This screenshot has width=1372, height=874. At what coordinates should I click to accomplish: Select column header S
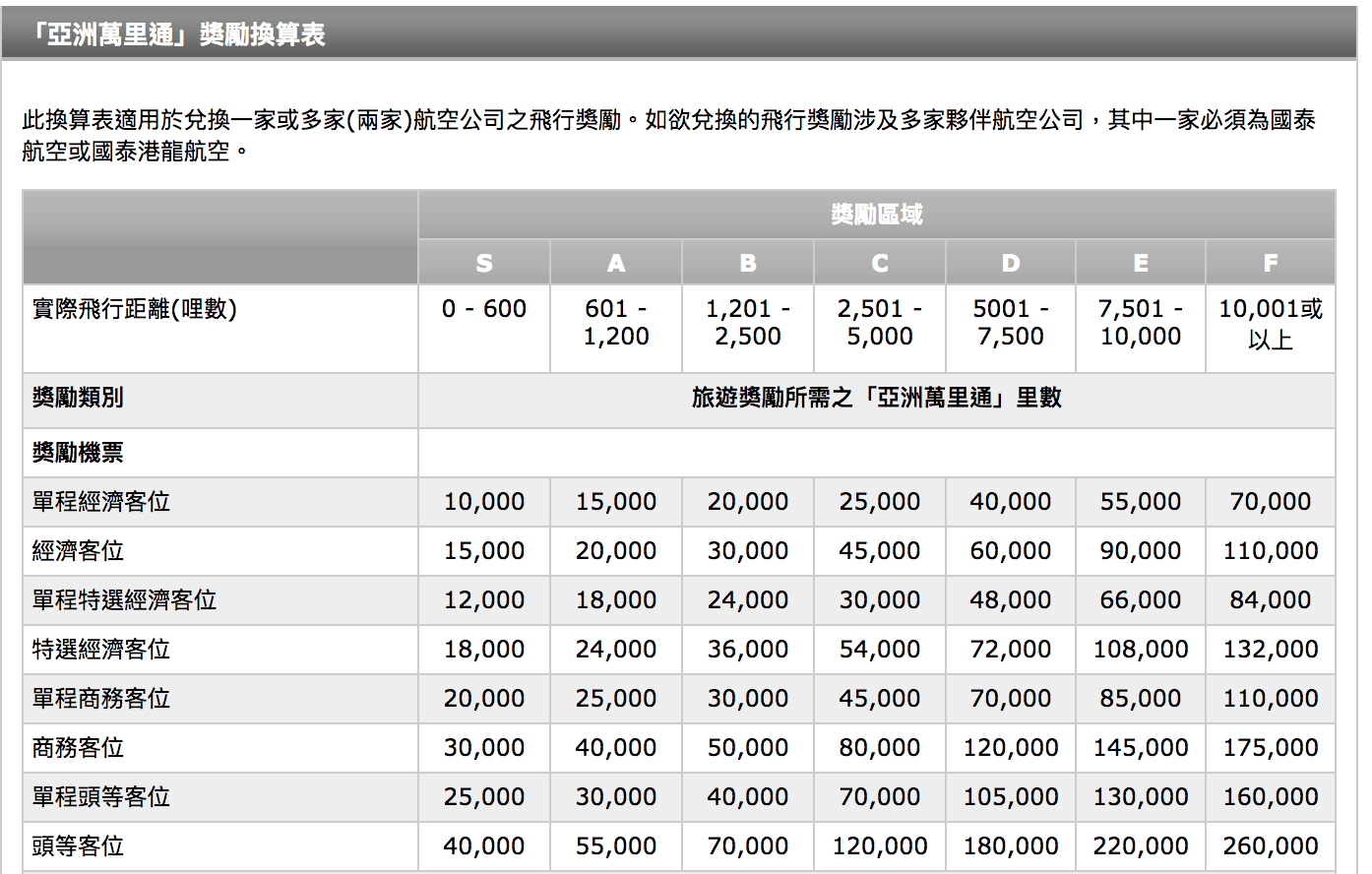click(x=483, y=262)
